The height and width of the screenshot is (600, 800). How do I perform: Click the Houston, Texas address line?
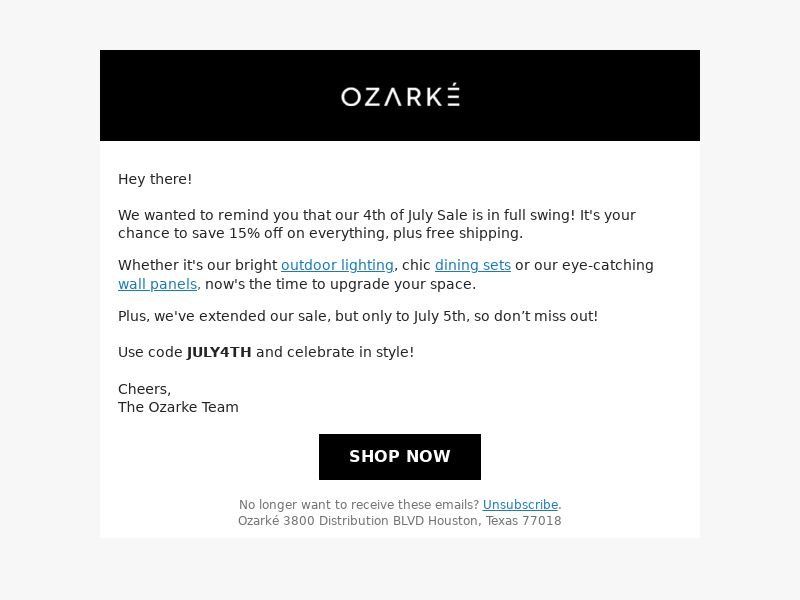pos(399,521)
